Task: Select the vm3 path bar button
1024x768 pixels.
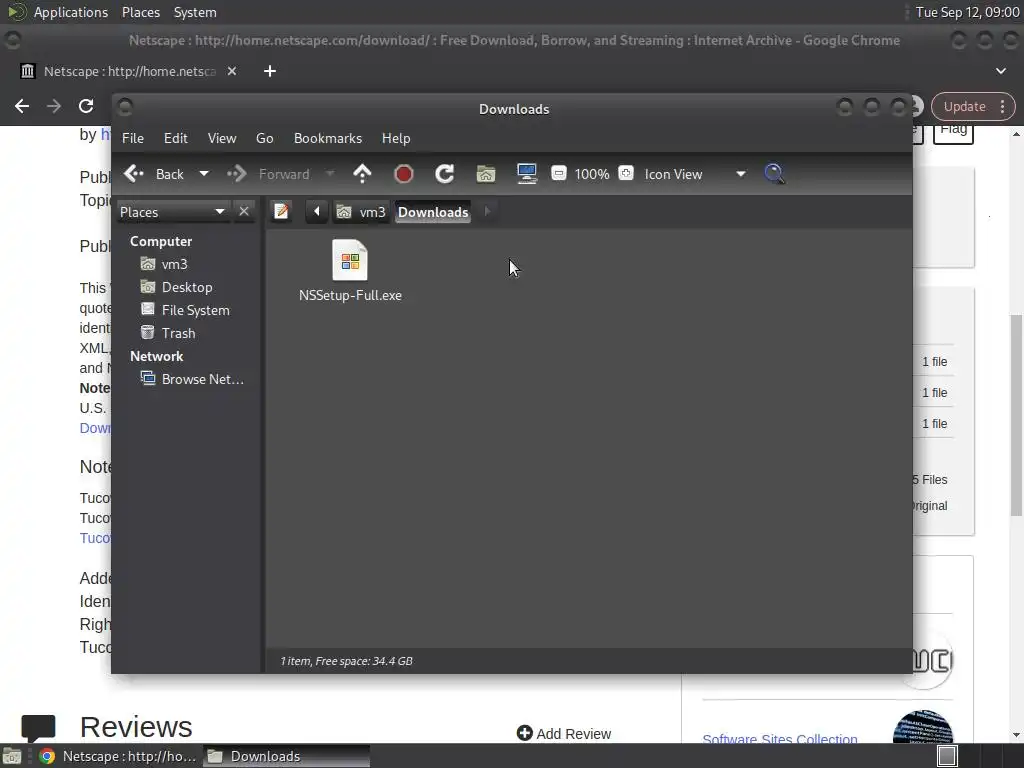Action: pyautogui.click(x=361, y=212)
